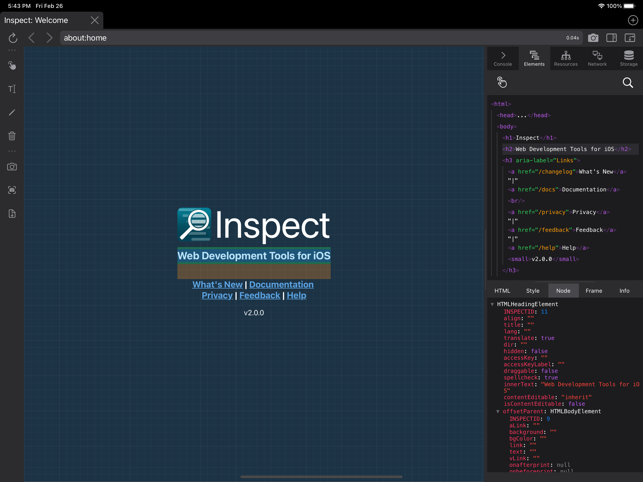Viewport: 643px width, 482px height.
Task: Open the Resources panel
Action: [x=565, y=58]
